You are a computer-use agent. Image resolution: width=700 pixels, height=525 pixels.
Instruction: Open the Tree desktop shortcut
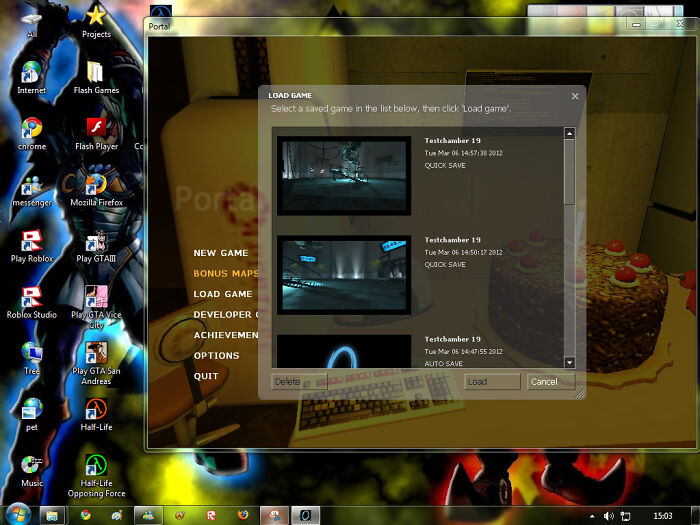(x=32, y=359)
